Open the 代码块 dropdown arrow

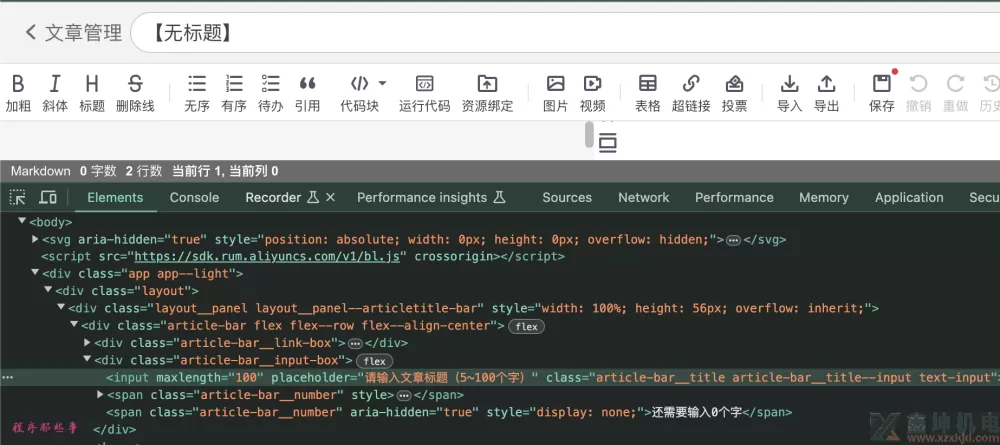click(382, 84)
